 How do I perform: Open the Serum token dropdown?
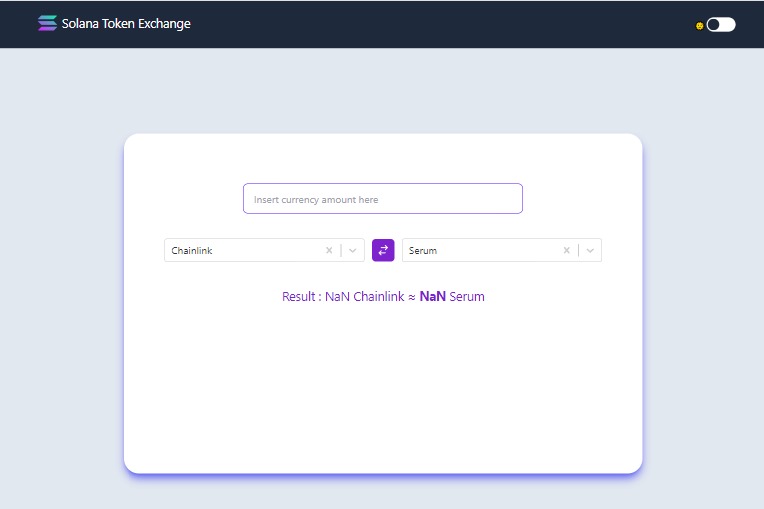pyautogui.click(x=501, y=250)
